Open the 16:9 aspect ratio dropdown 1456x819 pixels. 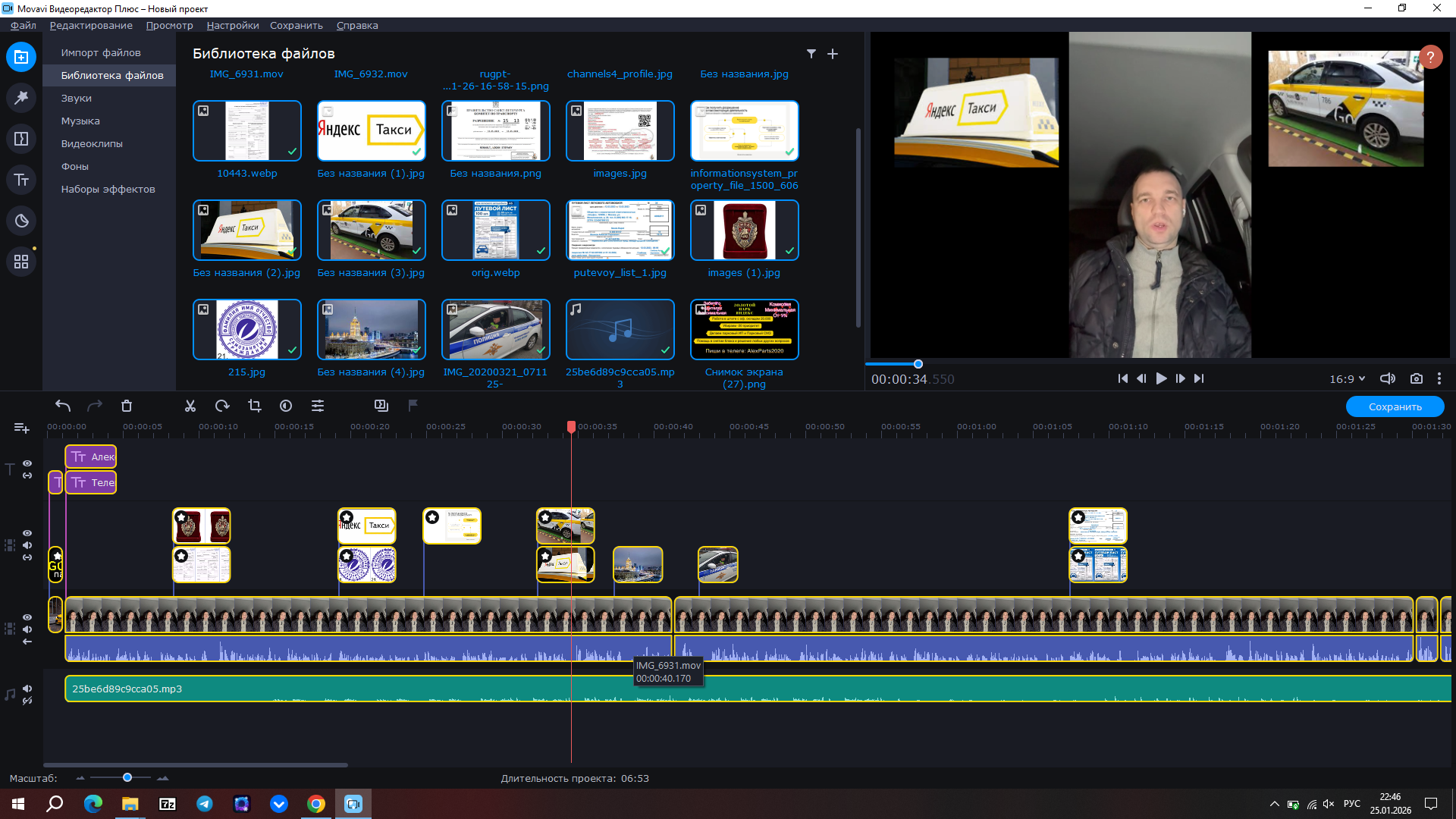(1347, 379)
